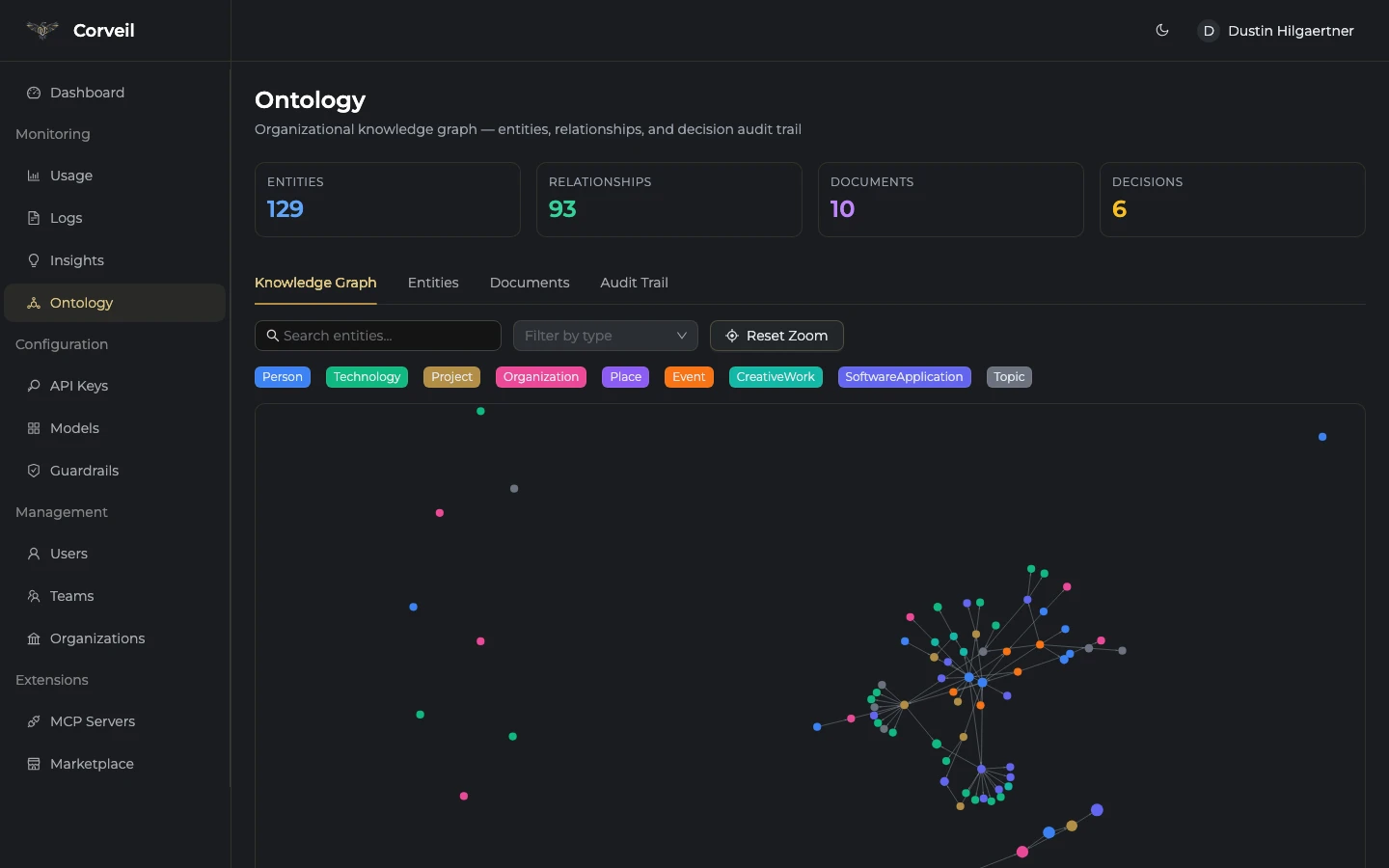Viewport: 1389px width, 868px height.
Task: Open the Entities tab
Action: (433, 283)
